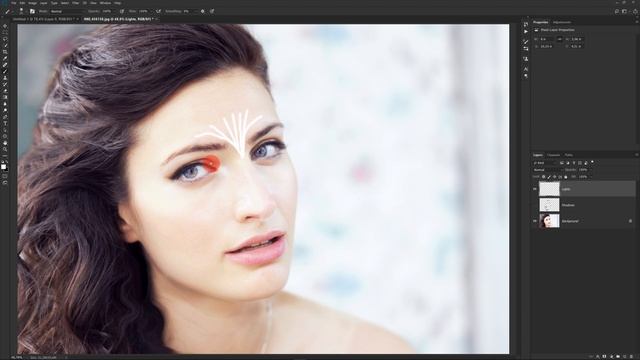Select the Rectangular Marquee tool
640x360 pixels.
[5, 33]
